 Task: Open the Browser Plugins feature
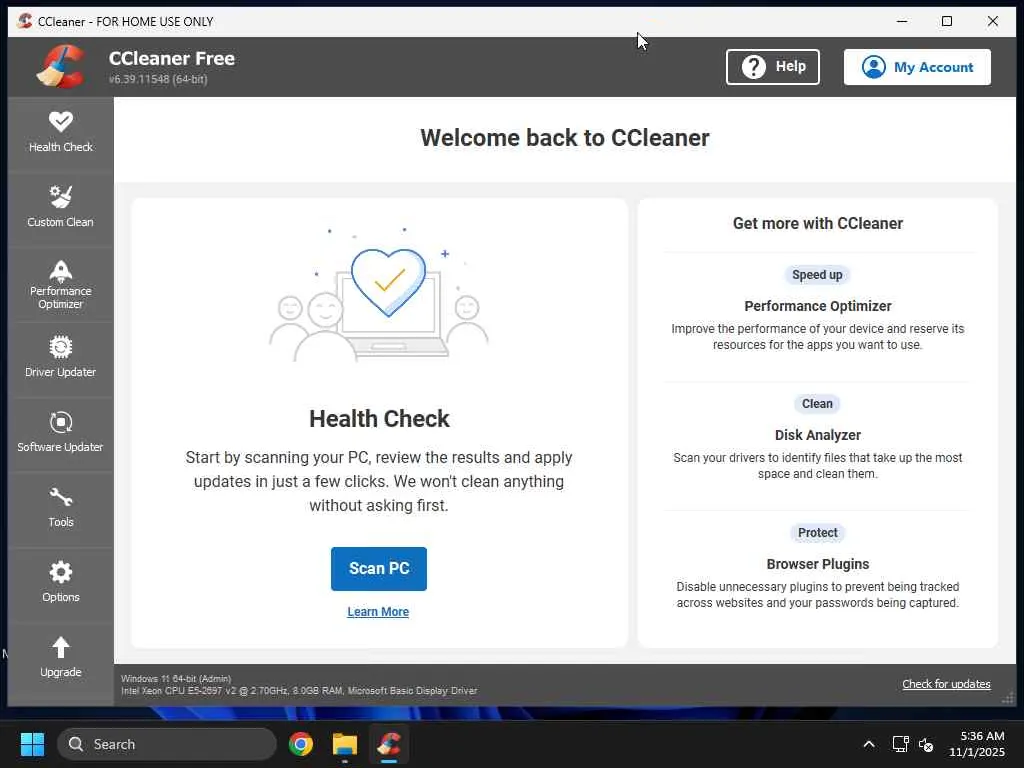coord(818,564)
